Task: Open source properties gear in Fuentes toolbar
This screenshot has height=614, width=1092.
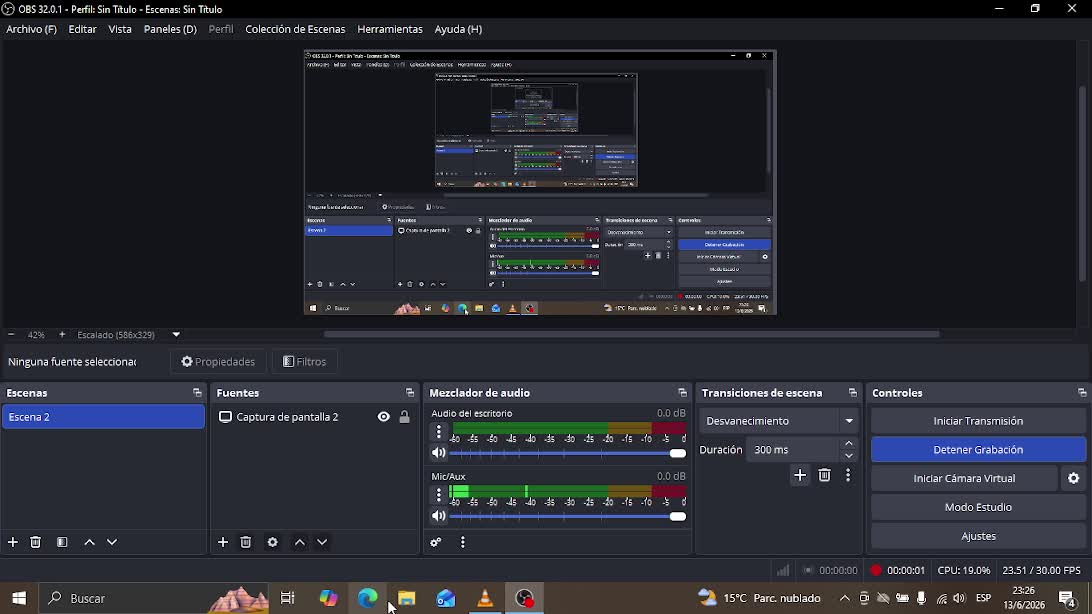Action: tap(272, 542)
